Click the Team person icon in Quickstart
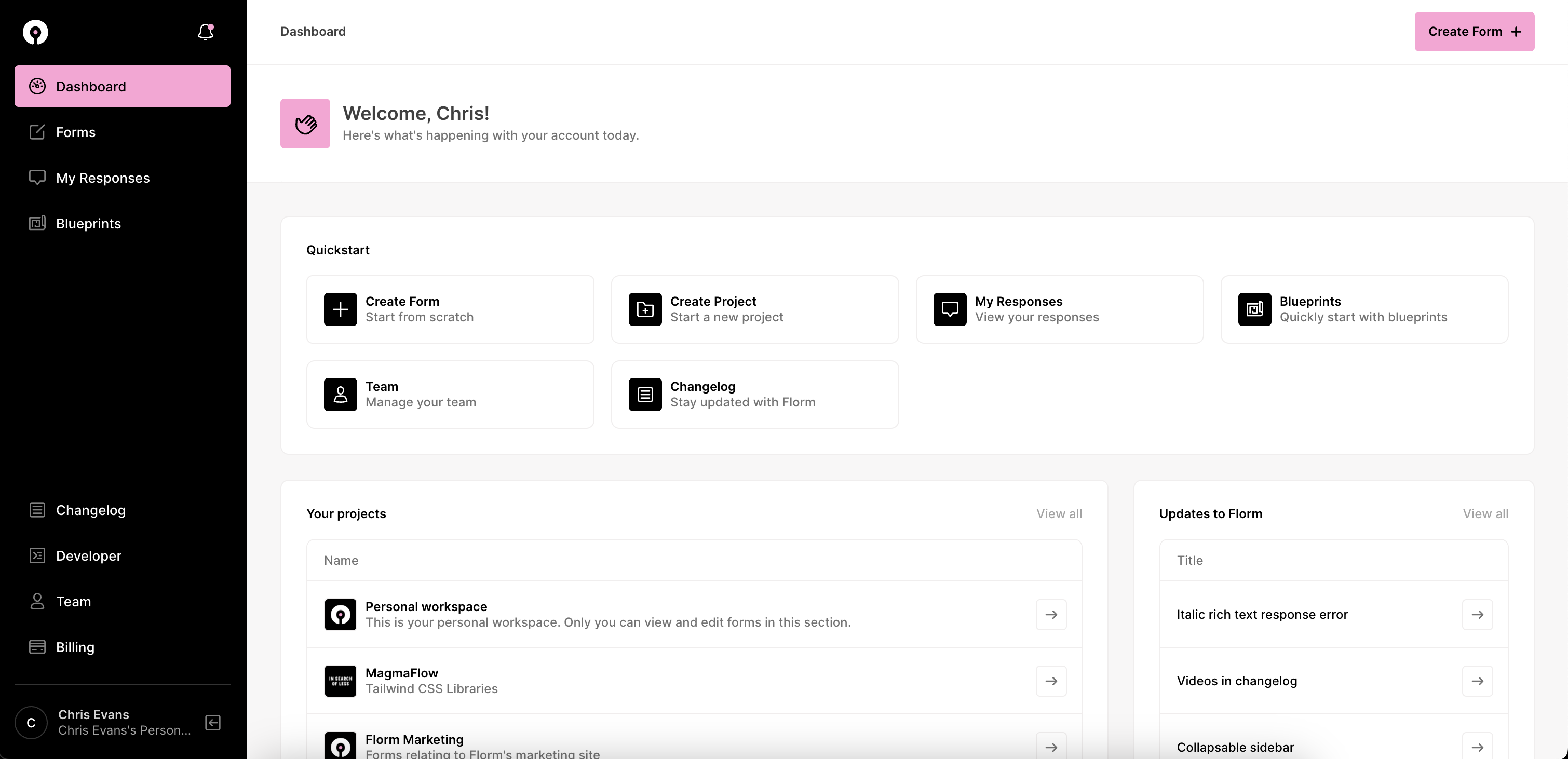 (340, 395)
